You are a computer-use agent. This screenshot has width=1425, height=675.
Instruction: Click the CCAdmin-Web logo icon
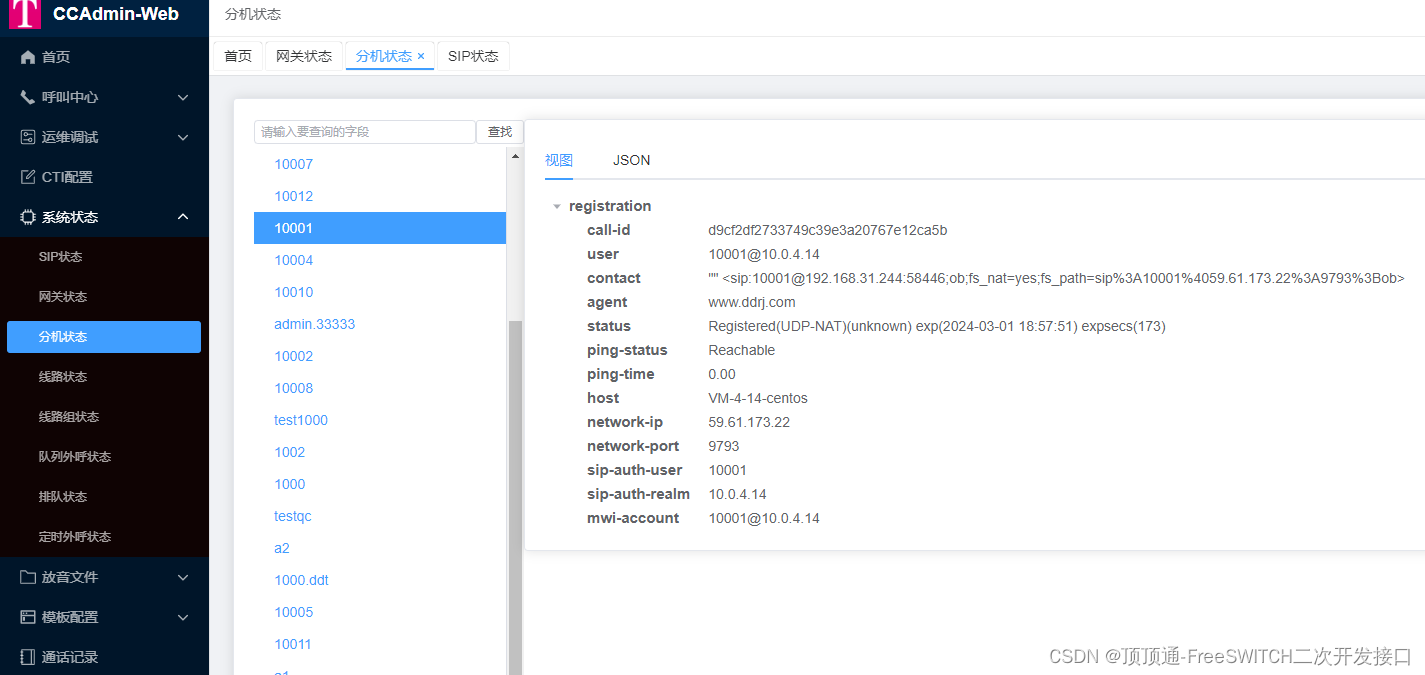coord(25,15)
